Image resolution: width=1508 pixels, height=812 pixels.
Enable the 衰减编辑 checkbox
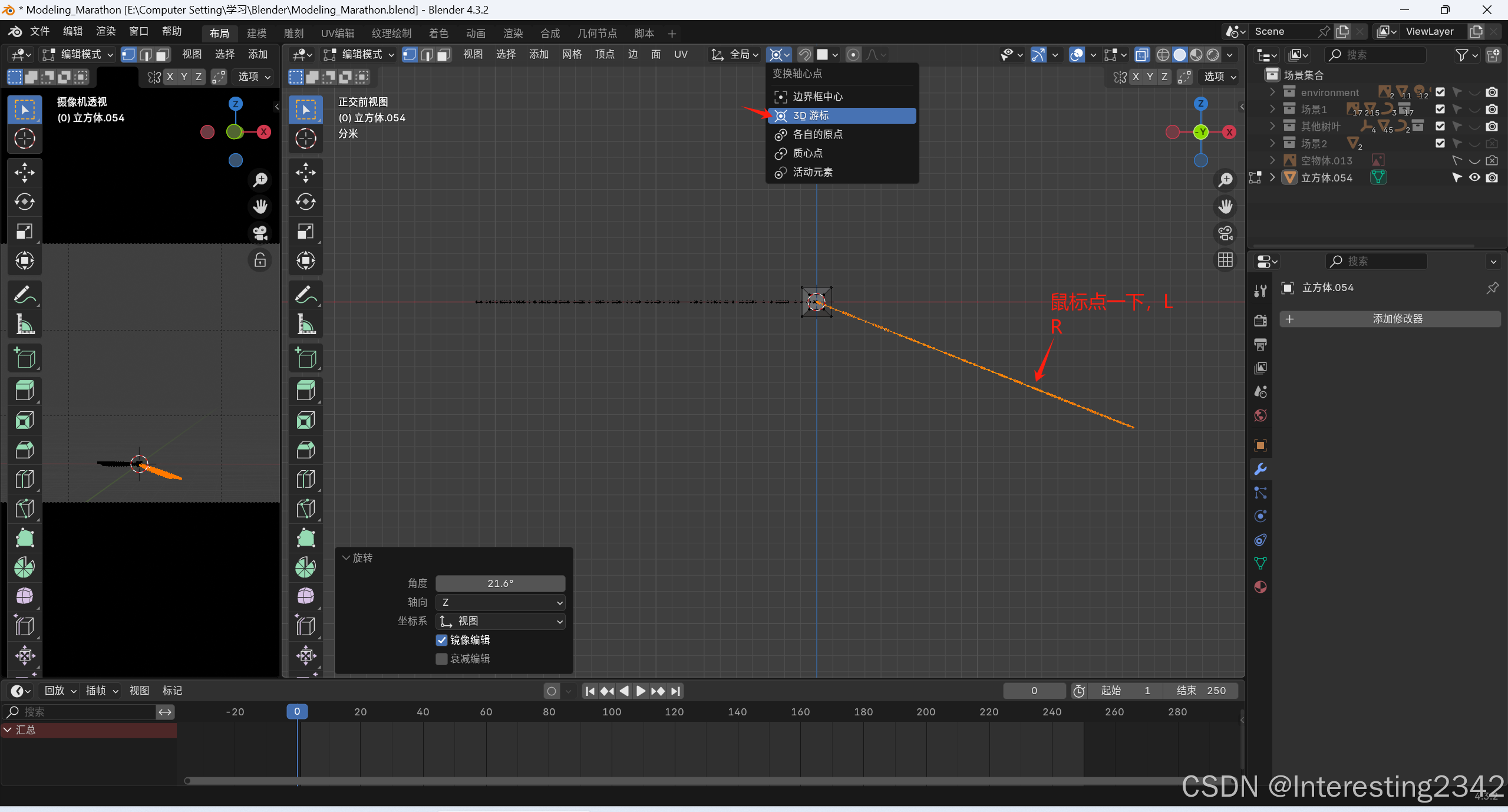coord(441,659)
